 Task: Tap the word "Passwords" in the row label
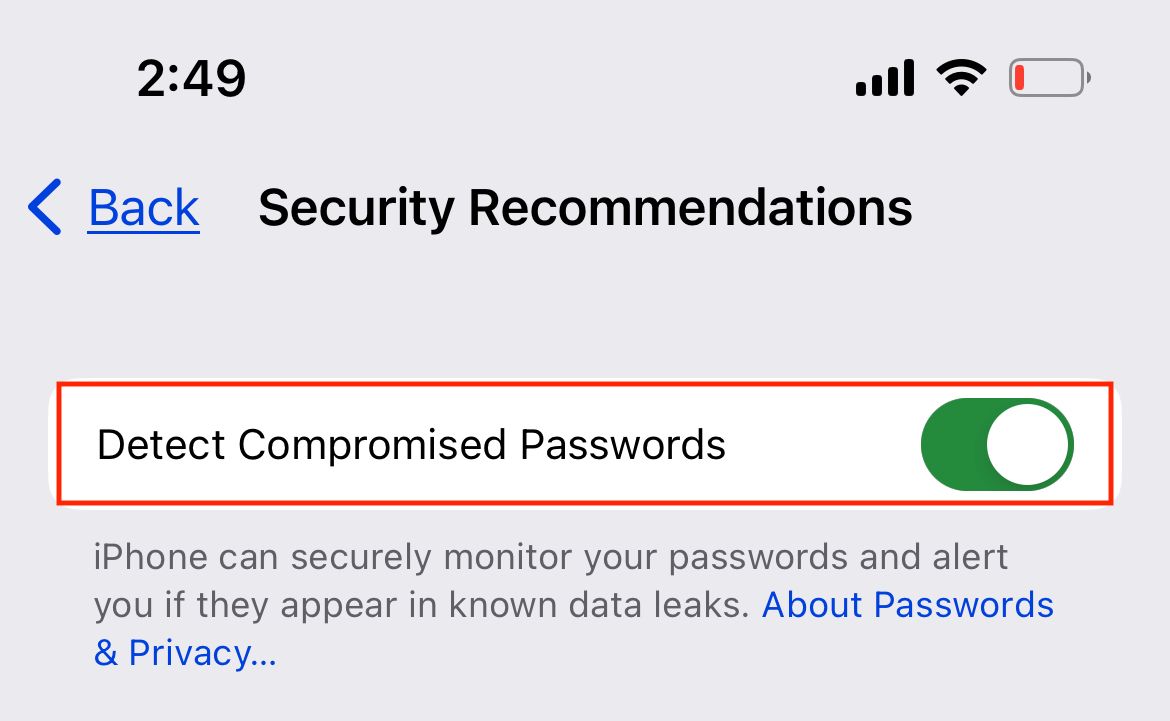tap(622, 445)
